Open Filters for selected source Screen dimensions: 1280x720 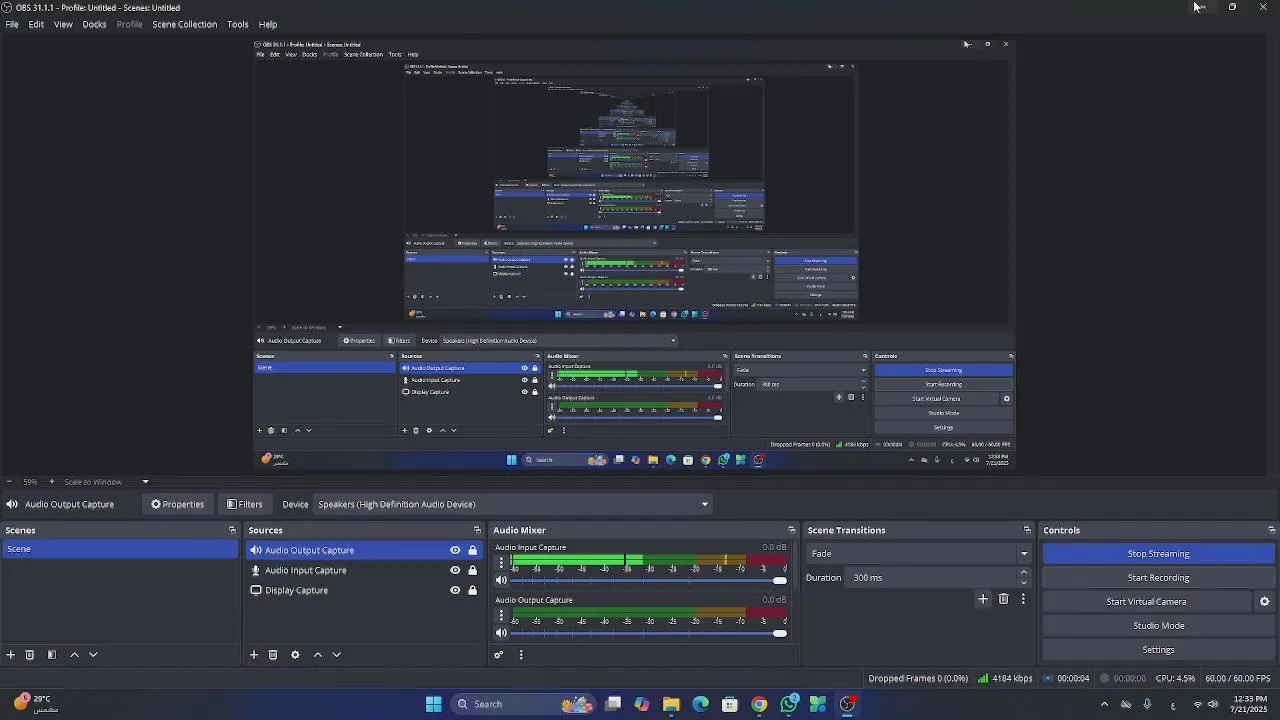245,505
